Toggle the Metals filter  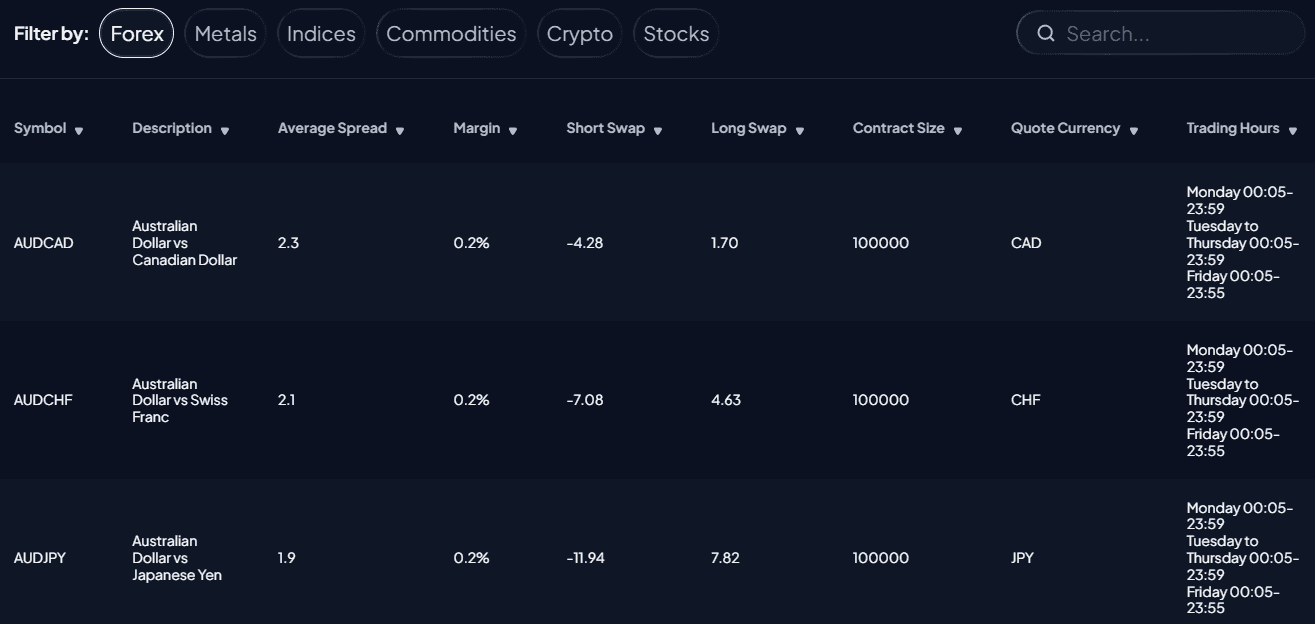(225, 33)
